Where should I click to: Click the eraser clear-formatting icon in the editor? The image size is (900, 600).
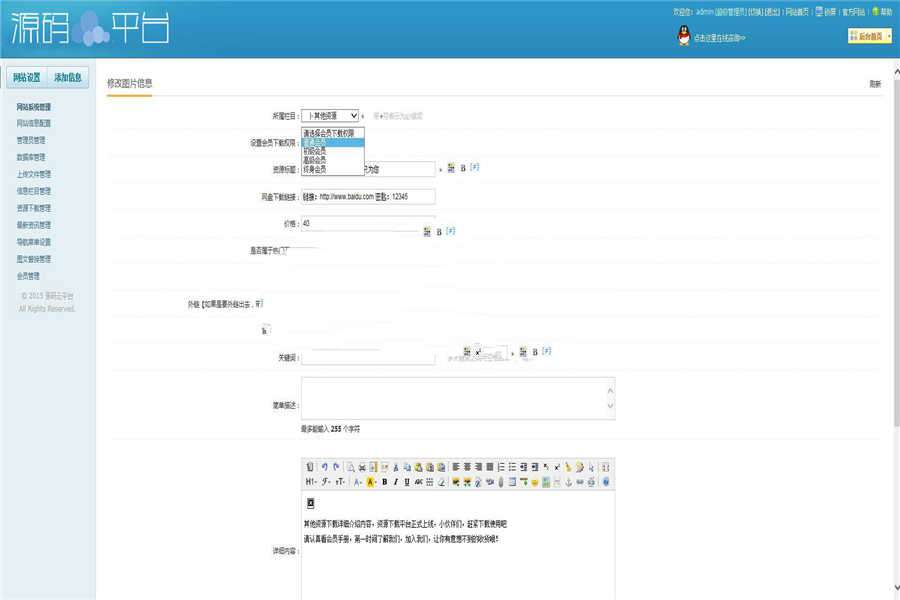441,482
